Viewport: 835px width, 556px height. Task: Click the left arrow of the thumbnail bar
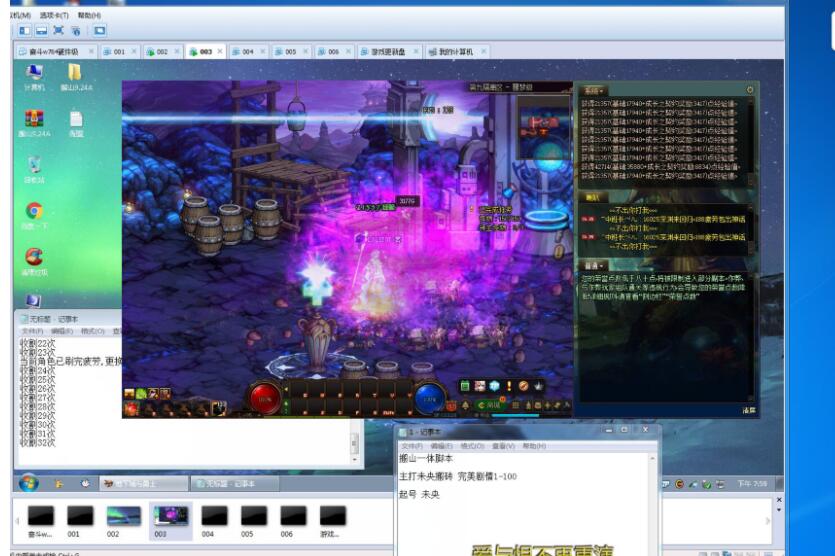(17, 521)
